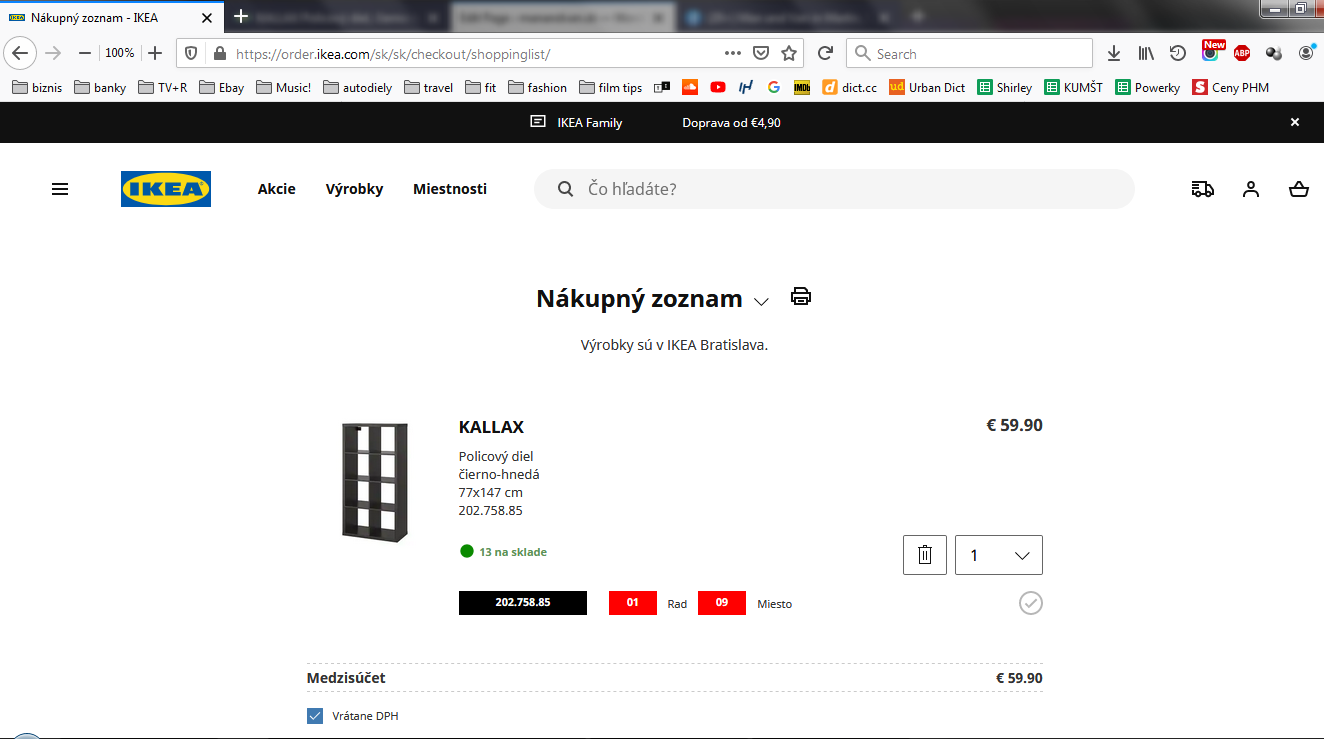Open the YouTube bookmark
1324x739 pixels.
(x=718, y=88)
